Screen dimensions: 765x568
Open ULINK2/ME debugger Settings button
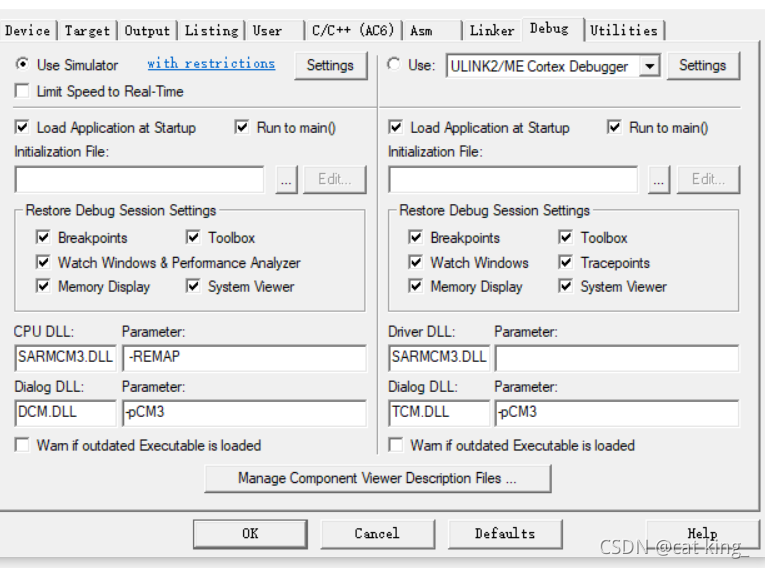pyautogui.click(x=703, y=65)
